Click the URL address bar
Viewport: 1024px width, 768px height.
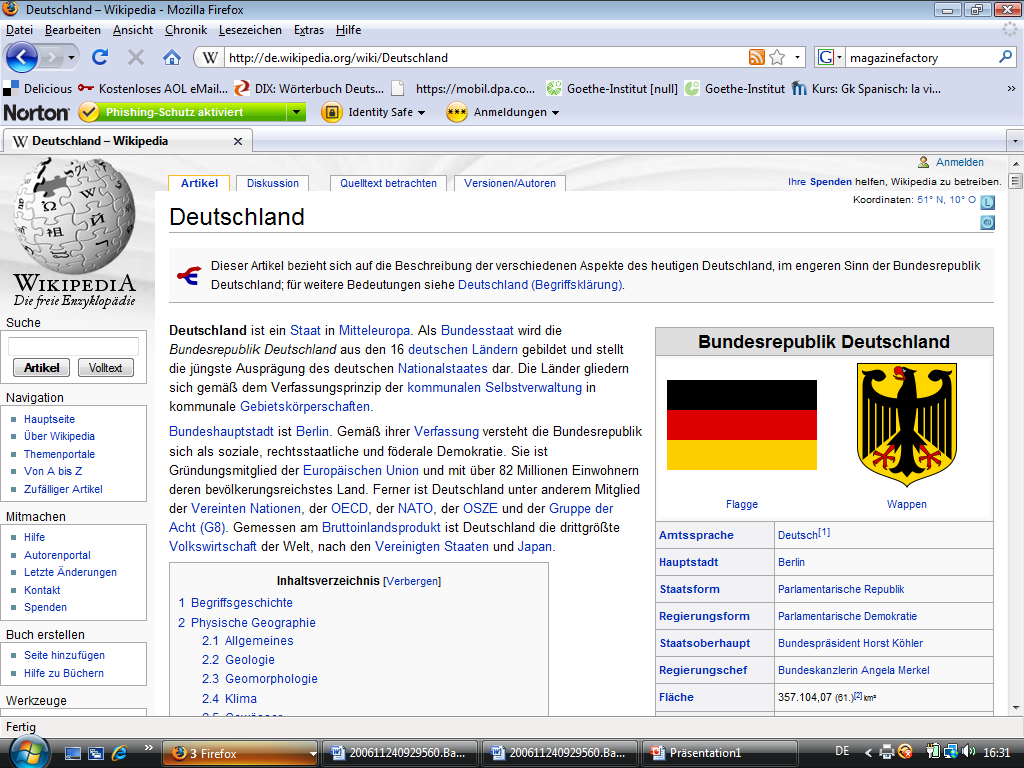coord(487,57)
